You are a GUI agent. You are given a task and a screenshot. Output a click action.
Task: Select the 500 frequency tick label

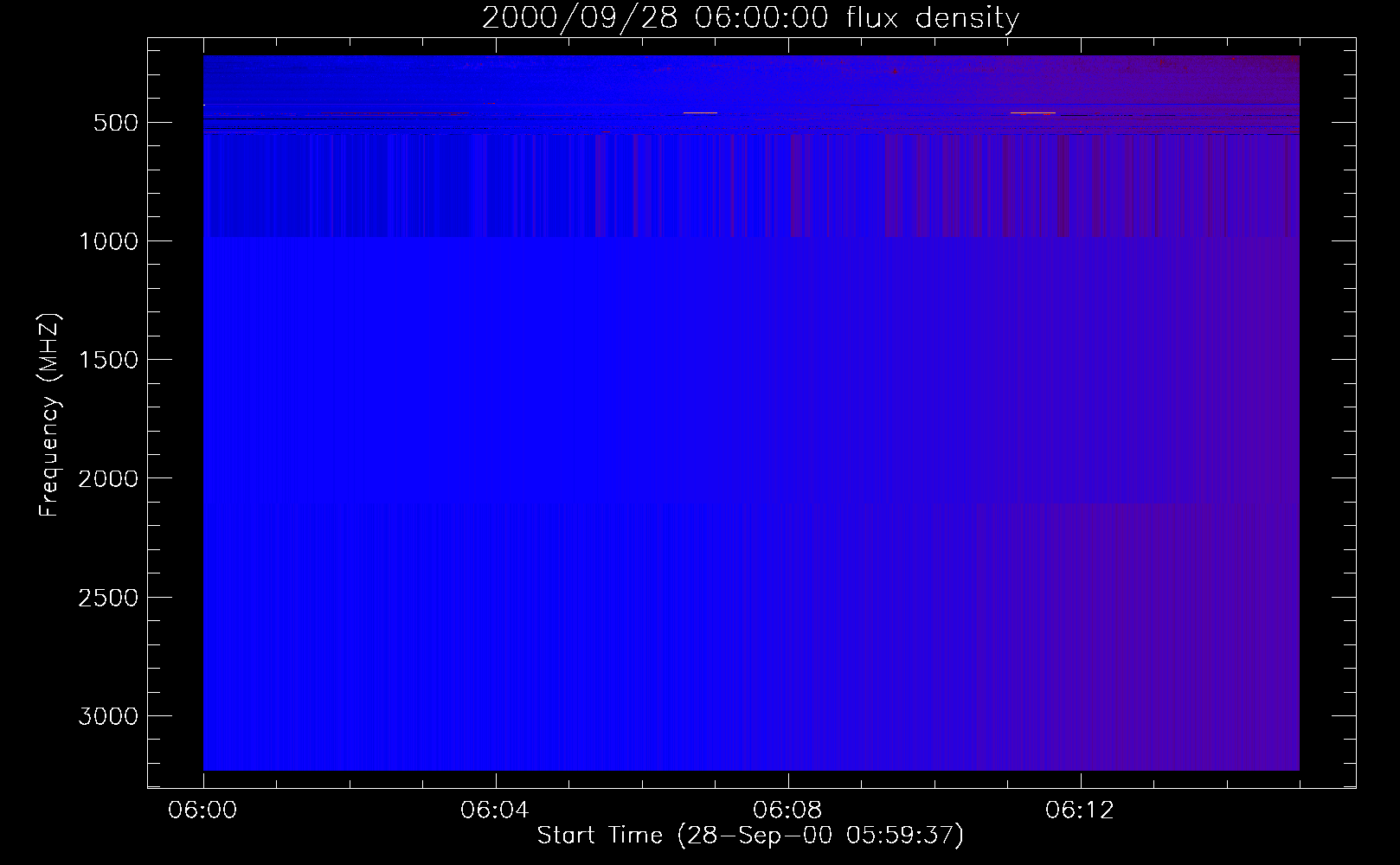(116, 123)
